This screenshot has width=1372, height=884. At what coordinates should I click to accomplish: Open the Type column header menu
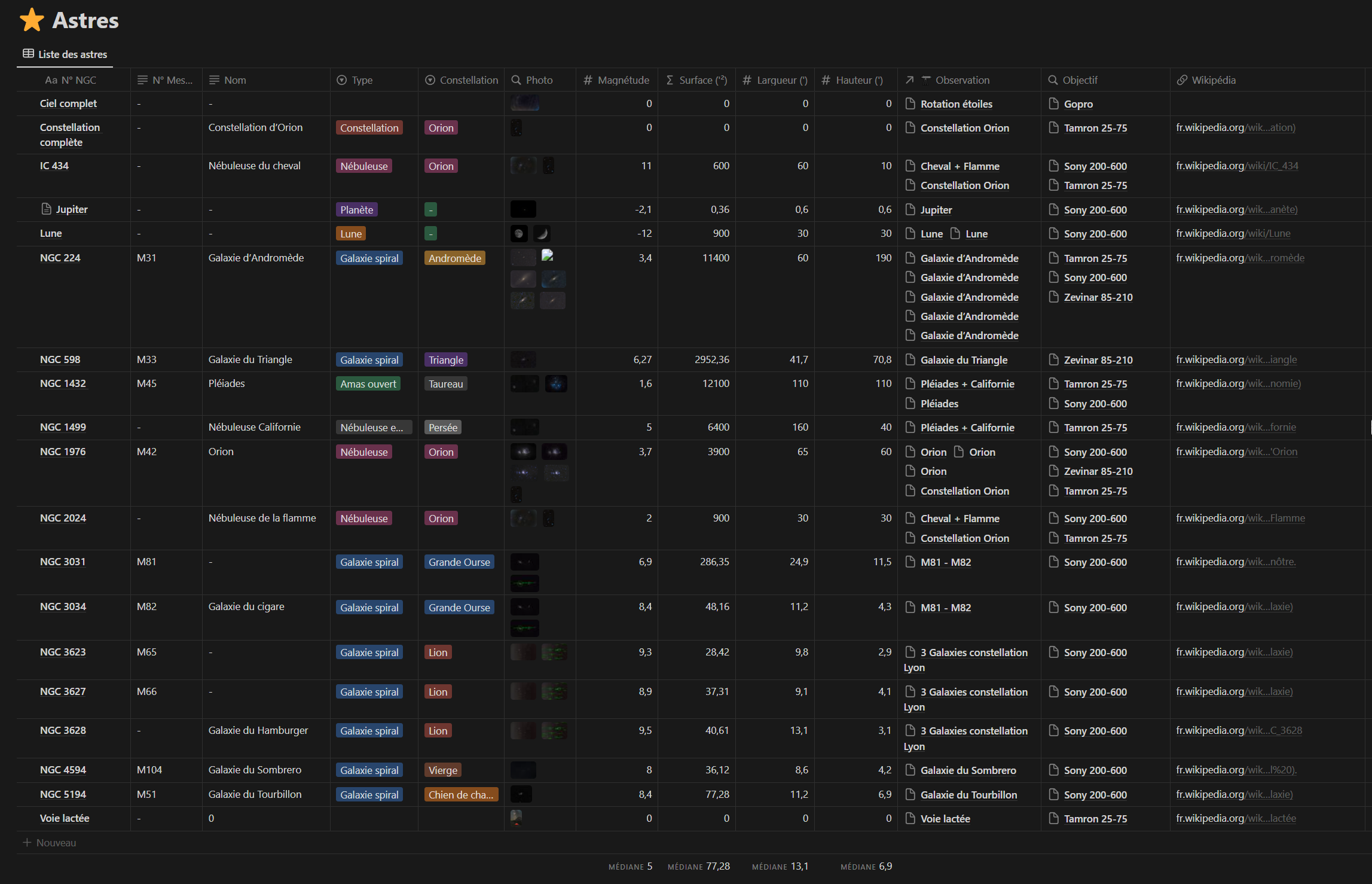362,80
